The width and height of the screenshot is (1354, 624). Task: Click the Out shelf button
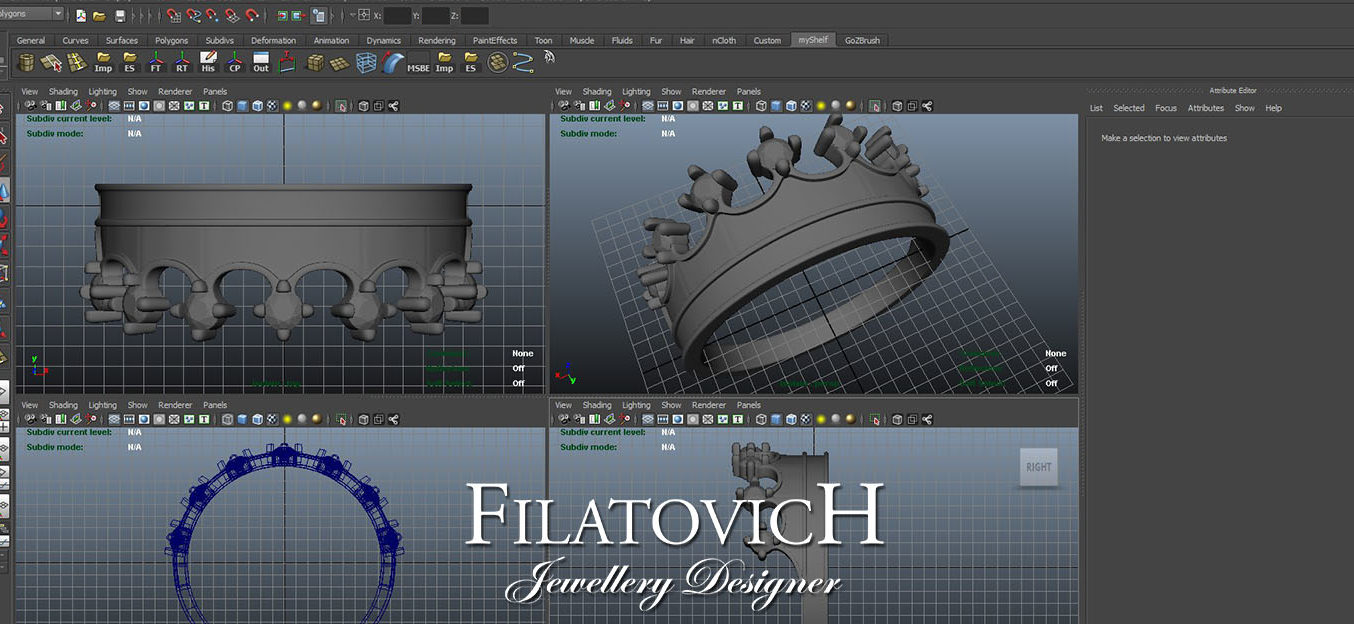(261, 62)
